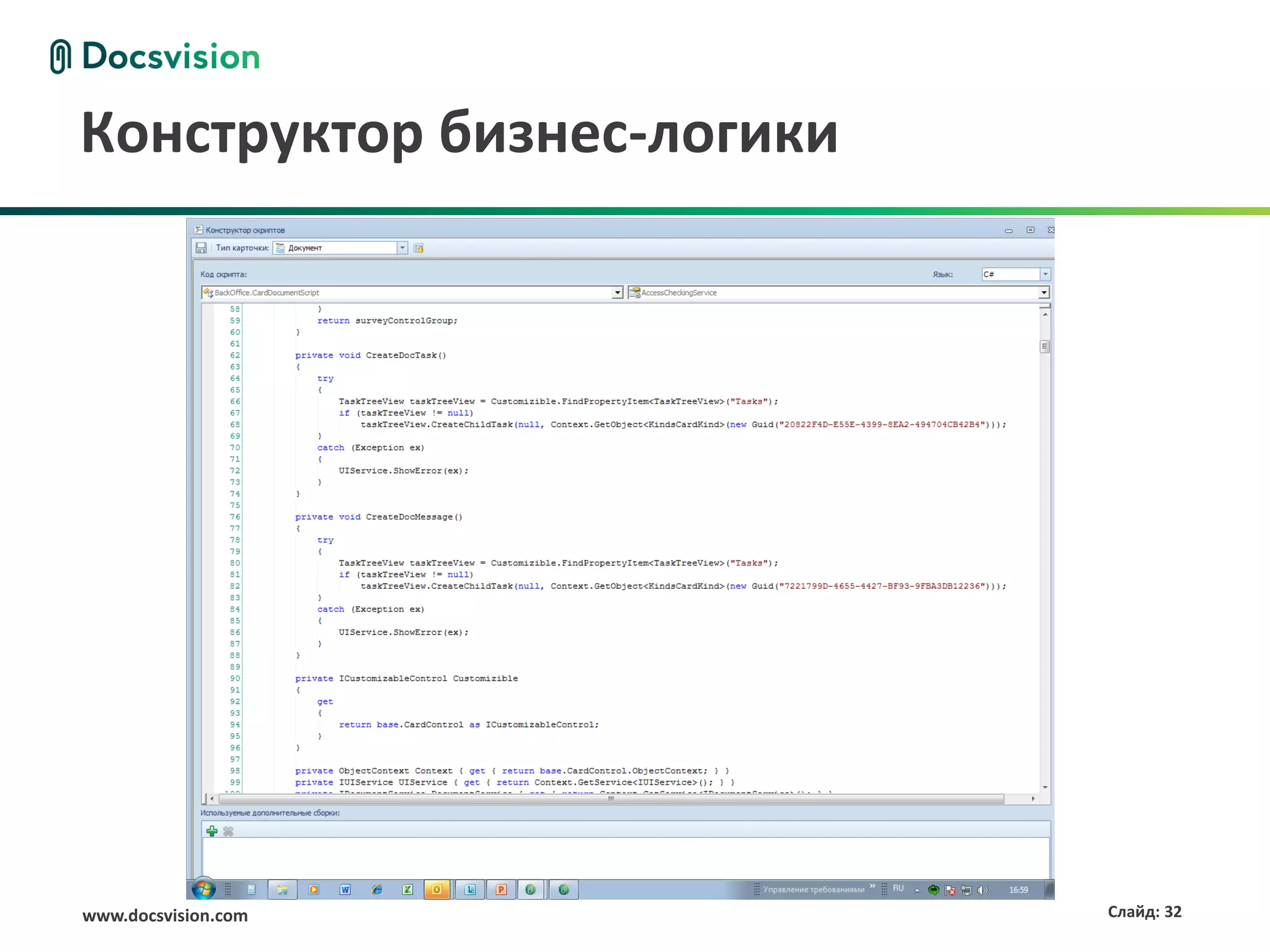Screen dimensions: 1270x952
Task: Click the Windows Start orb
Action: (x=203, y=889)
